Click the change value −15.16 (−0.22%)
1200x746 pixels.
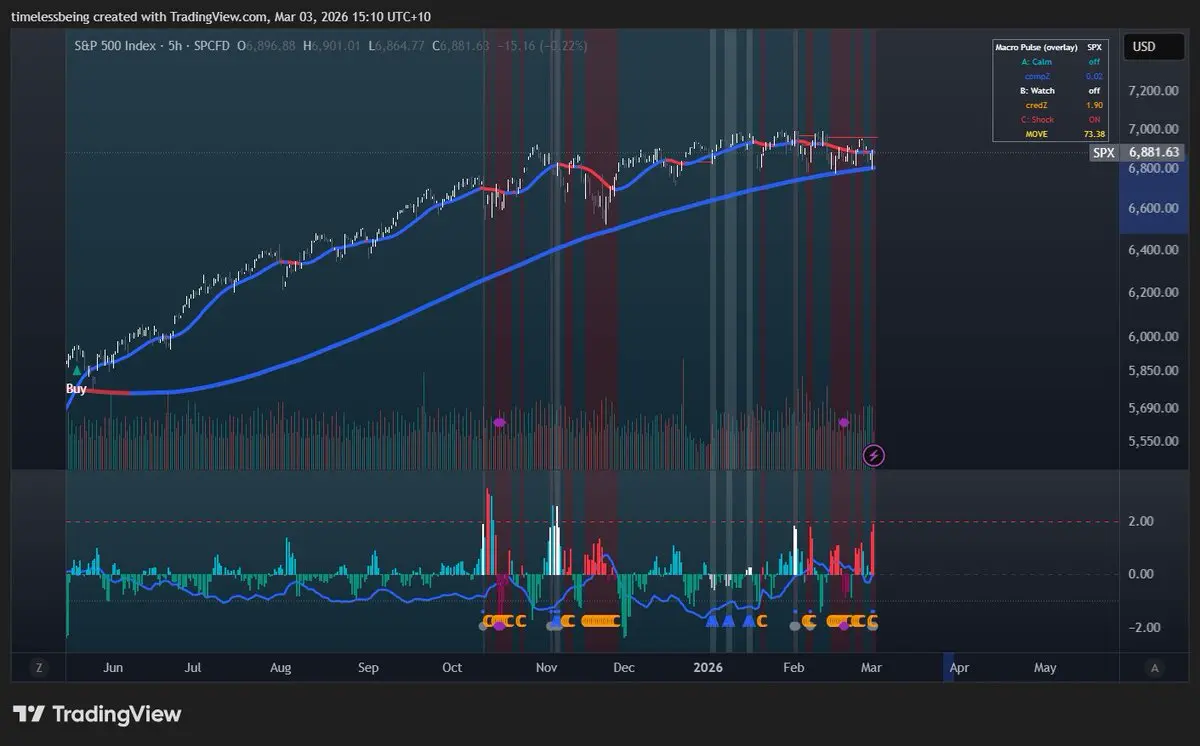click(x=543, y=46)
